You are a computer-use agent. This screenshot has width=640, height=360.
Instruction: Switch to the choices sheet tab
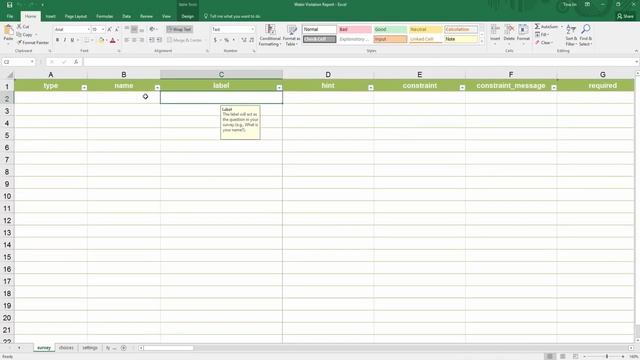[x=66, y=348]
